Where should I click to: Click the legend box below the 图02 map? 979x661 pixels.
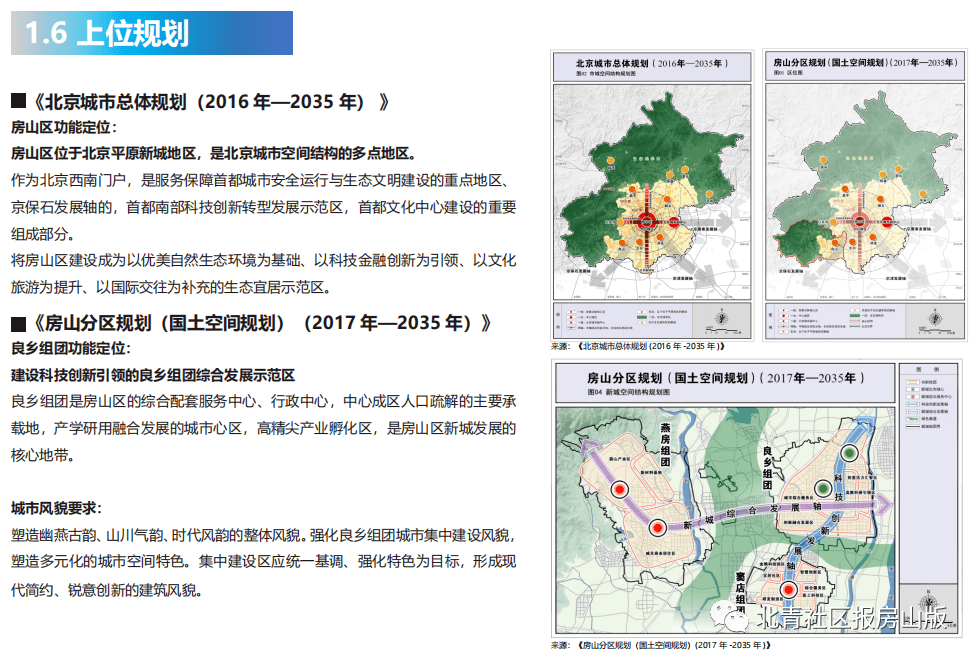click(x=652, y=320)
